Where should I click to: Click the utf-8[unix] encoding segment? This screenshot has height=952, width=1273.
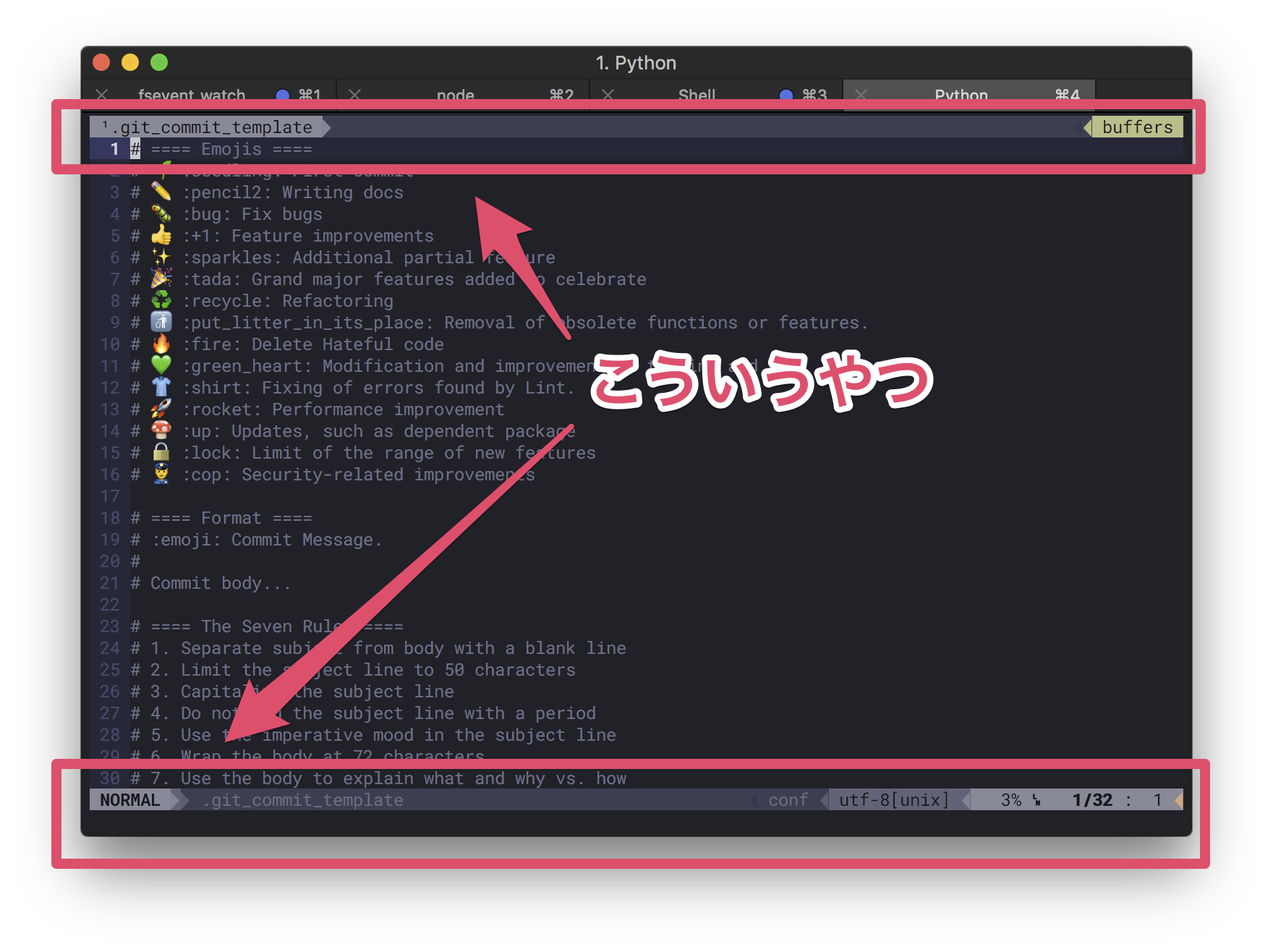click(894, 800)
